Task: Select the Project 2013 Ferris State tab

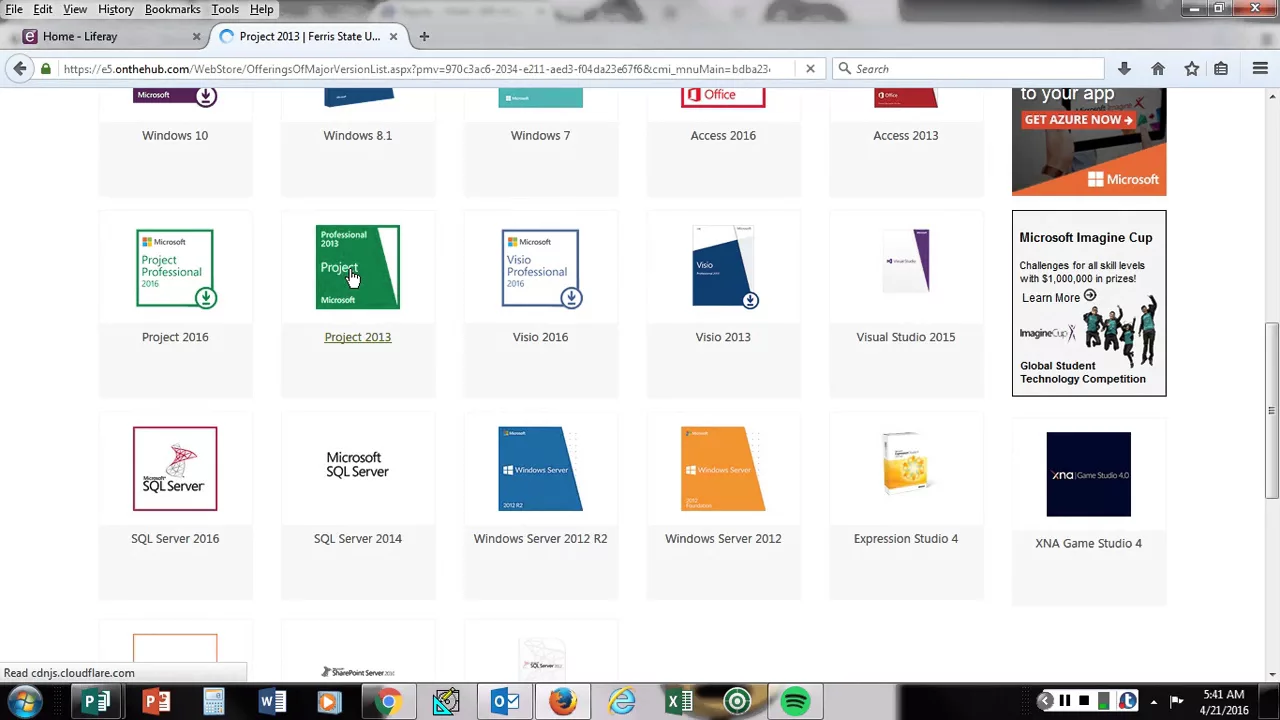Action: [x=310, y=36]
